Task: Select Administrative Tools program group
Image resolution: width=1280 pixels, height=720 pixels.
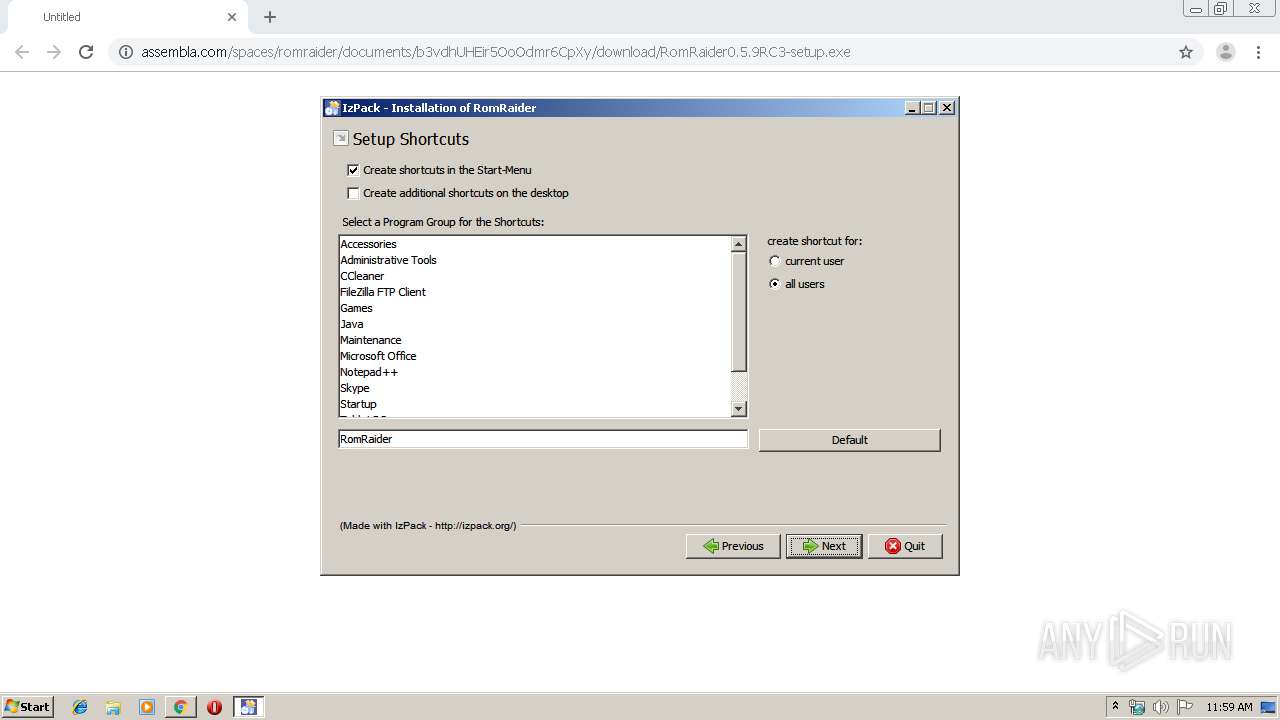Action: tap(535, 260)
